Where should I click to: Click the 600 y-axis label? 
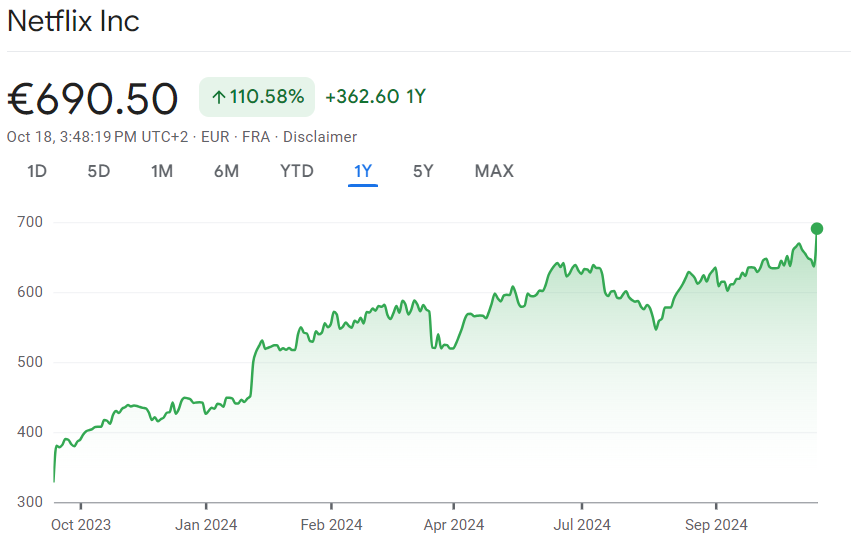30,292
